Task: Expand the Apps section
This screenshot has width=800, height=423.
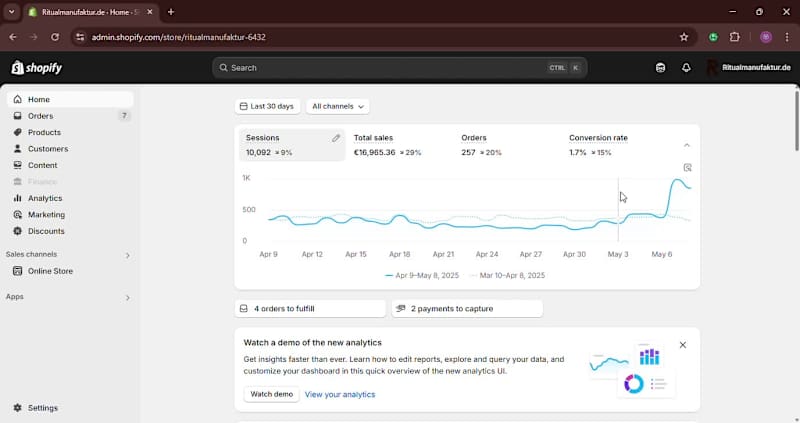Action: pos(127,298)
